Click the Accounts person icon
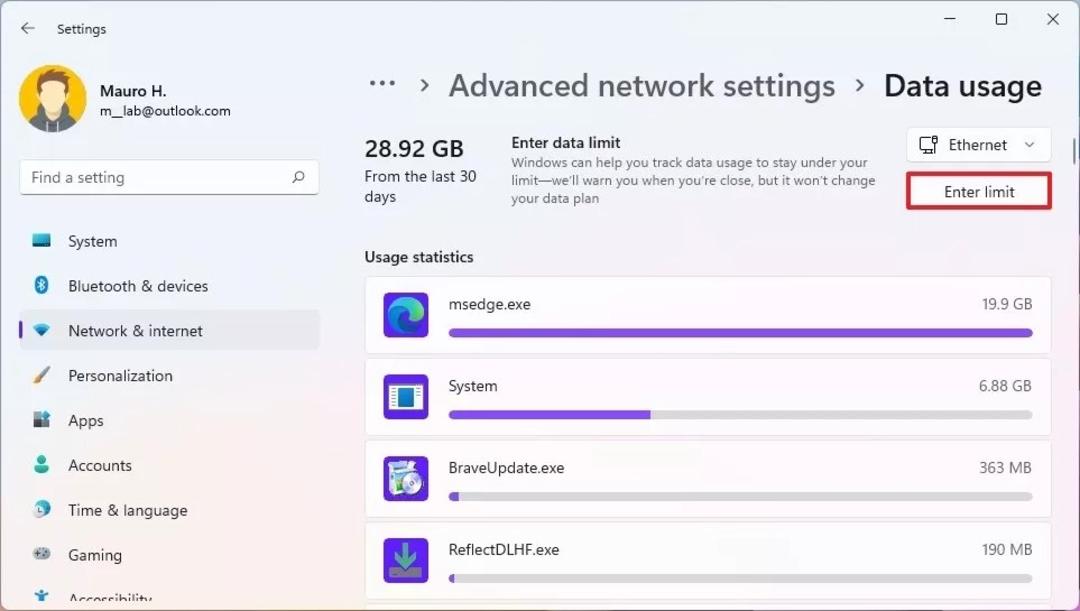 pyautogui.click(x=41, y=464)
